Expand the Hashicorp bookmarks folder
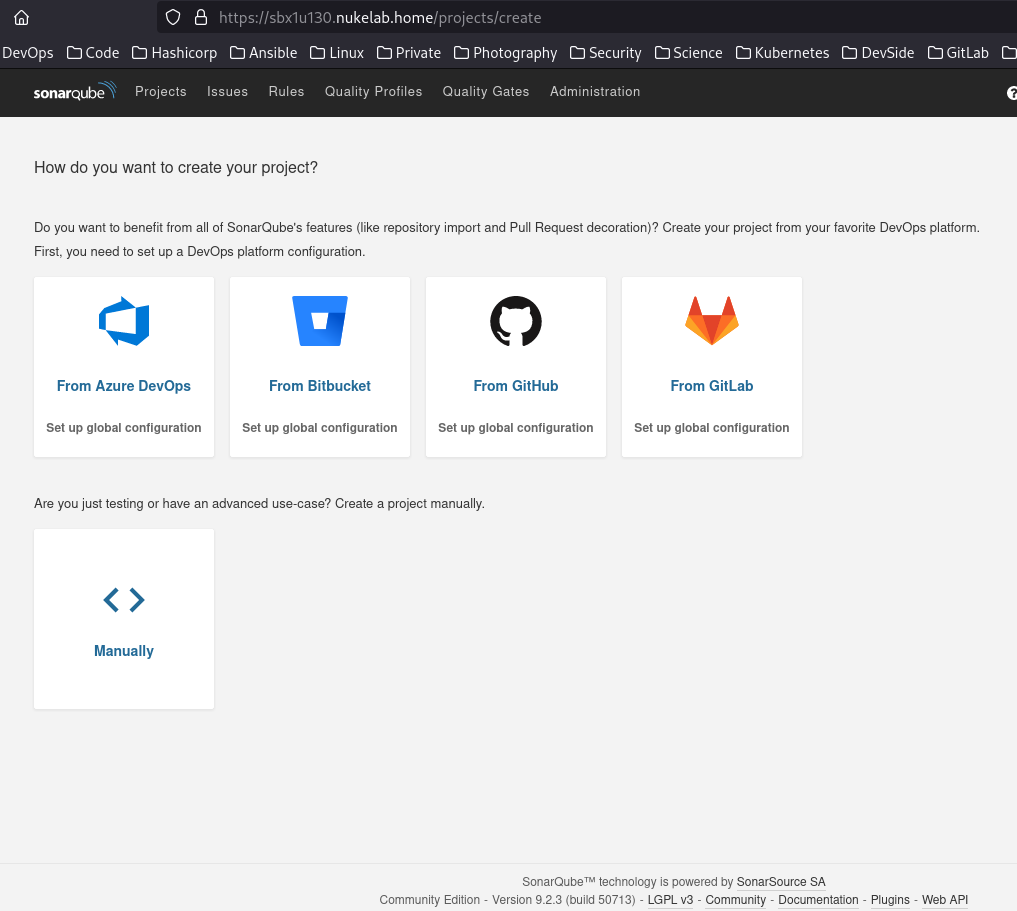The height and width of the screenshot is (911, 1017). [x=174, y=53]
